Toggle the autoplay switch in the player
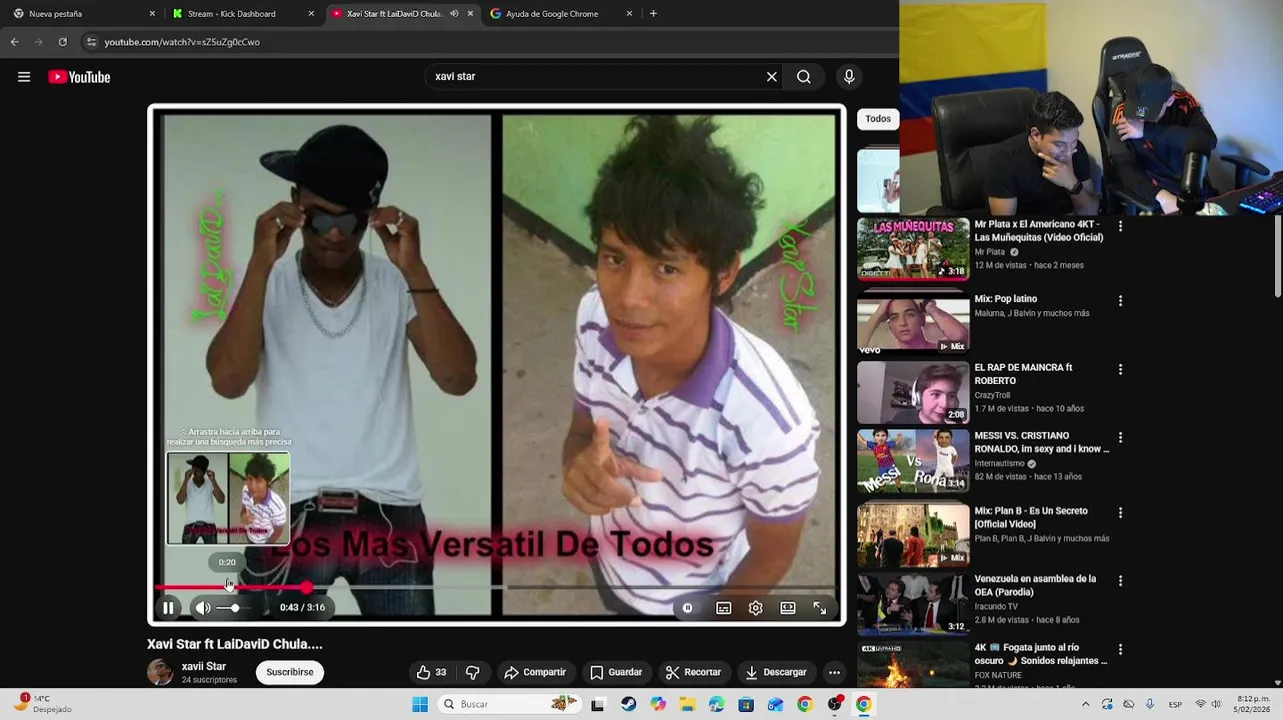The height and width of the screenshot is (720, 1283). [x=688, y=608]
